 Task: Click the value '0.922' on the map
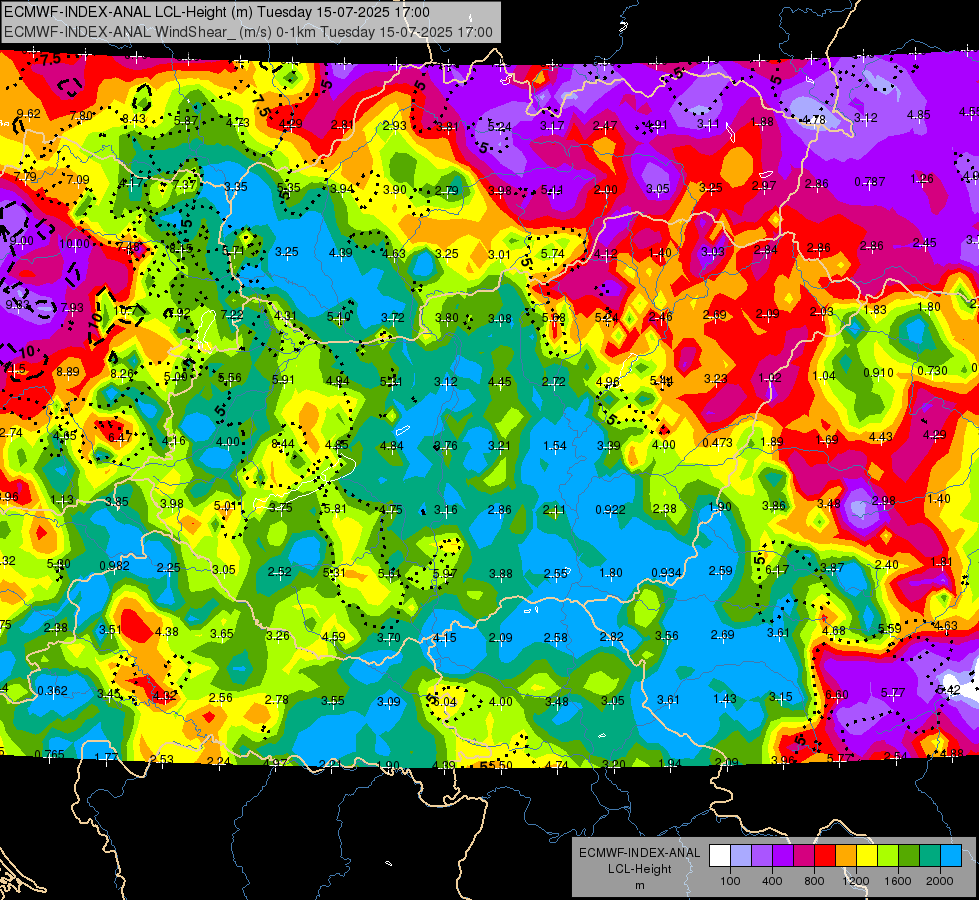tap(610, 510)
